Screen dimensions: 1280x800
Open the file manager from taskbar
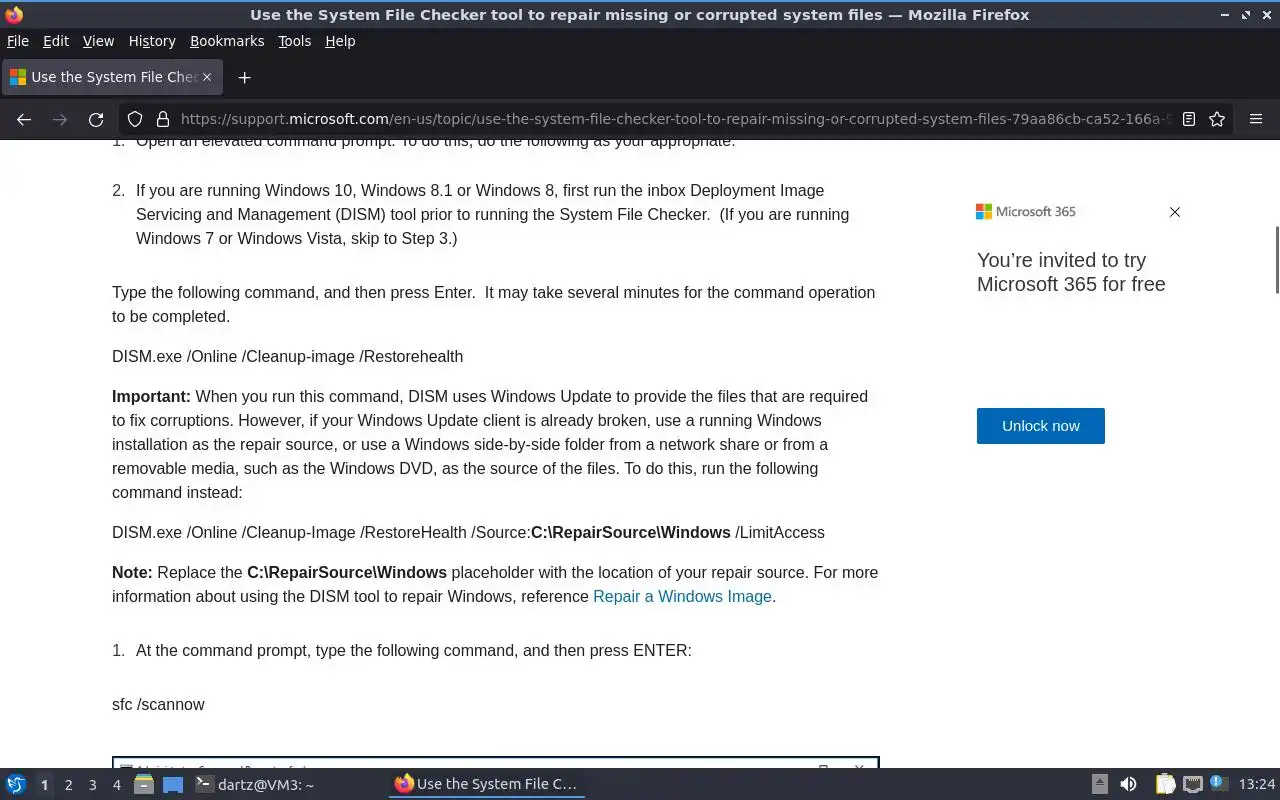click(143, 785)
